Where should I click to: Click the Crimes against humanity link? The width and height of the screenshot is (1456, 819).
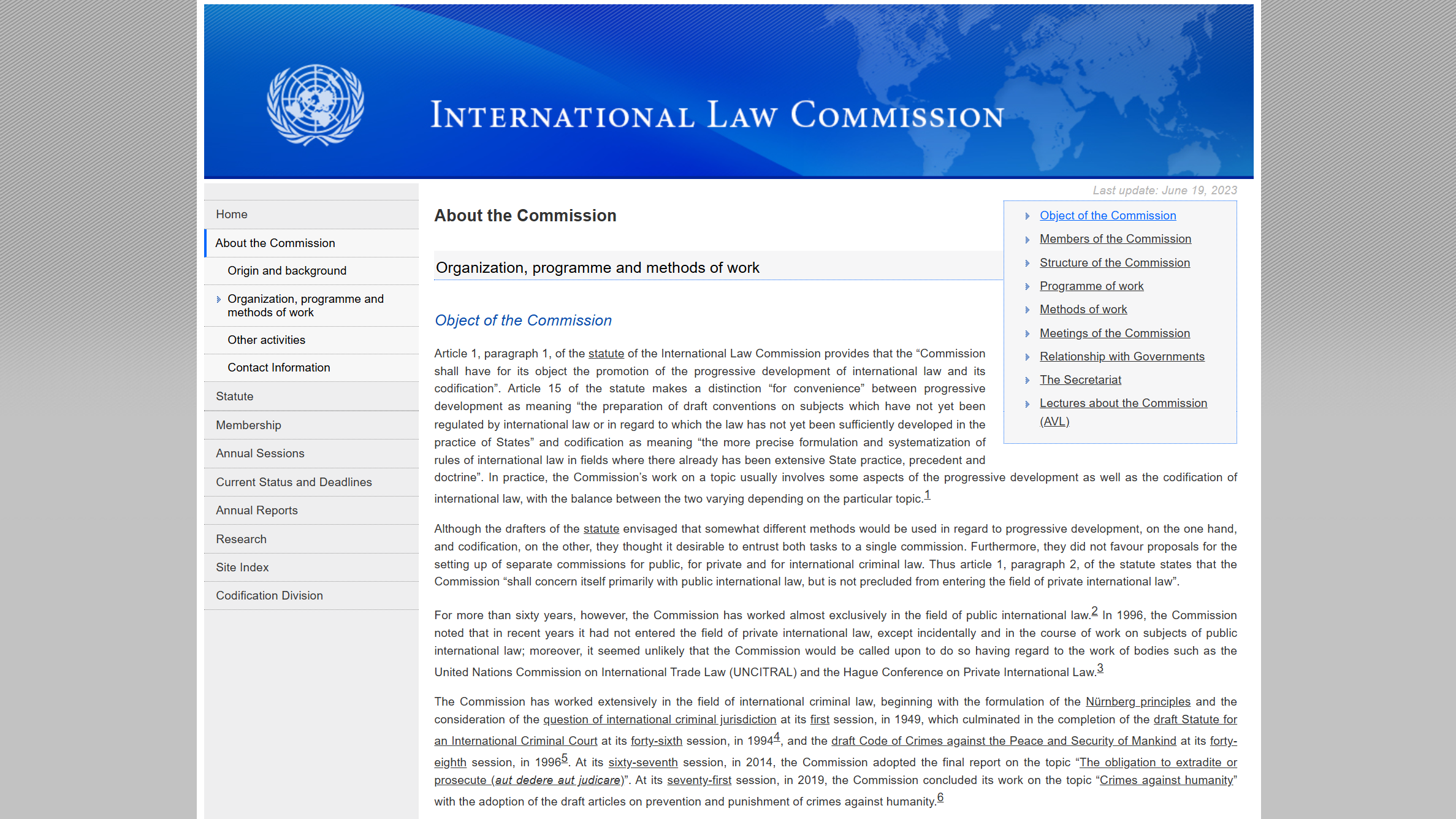[1166, 780]
